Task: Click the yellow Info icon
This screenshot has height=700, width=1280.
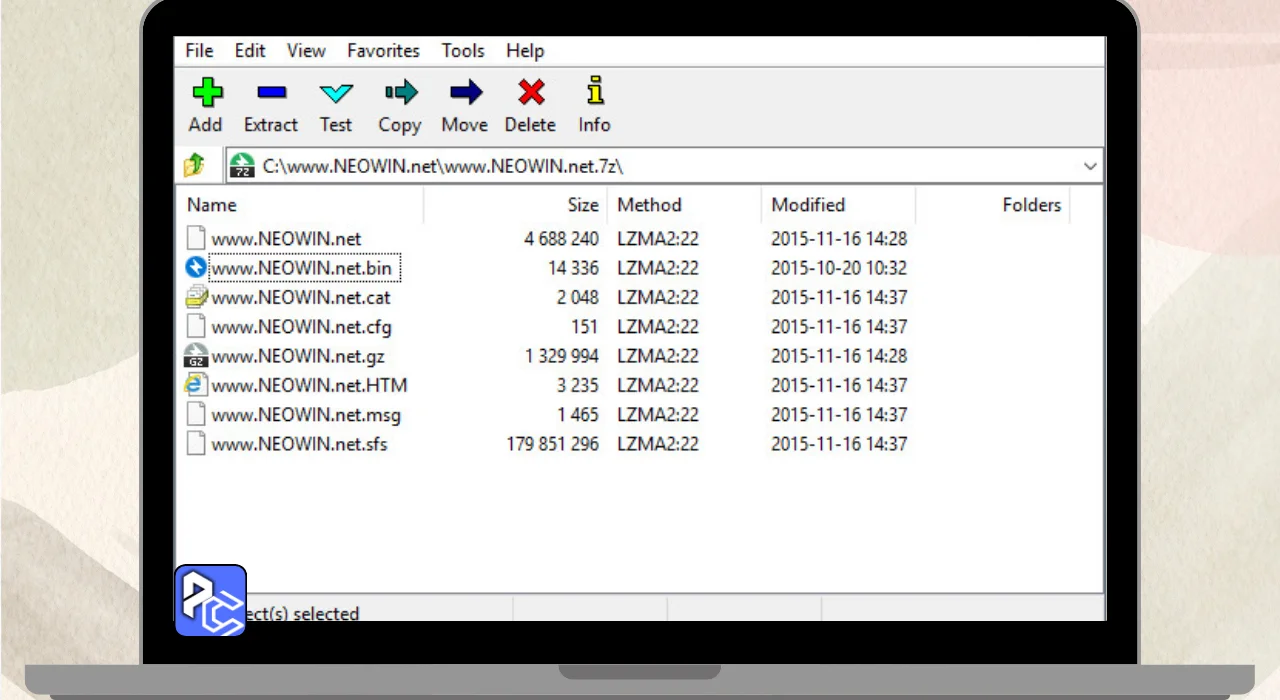Action: click(595, 91)
